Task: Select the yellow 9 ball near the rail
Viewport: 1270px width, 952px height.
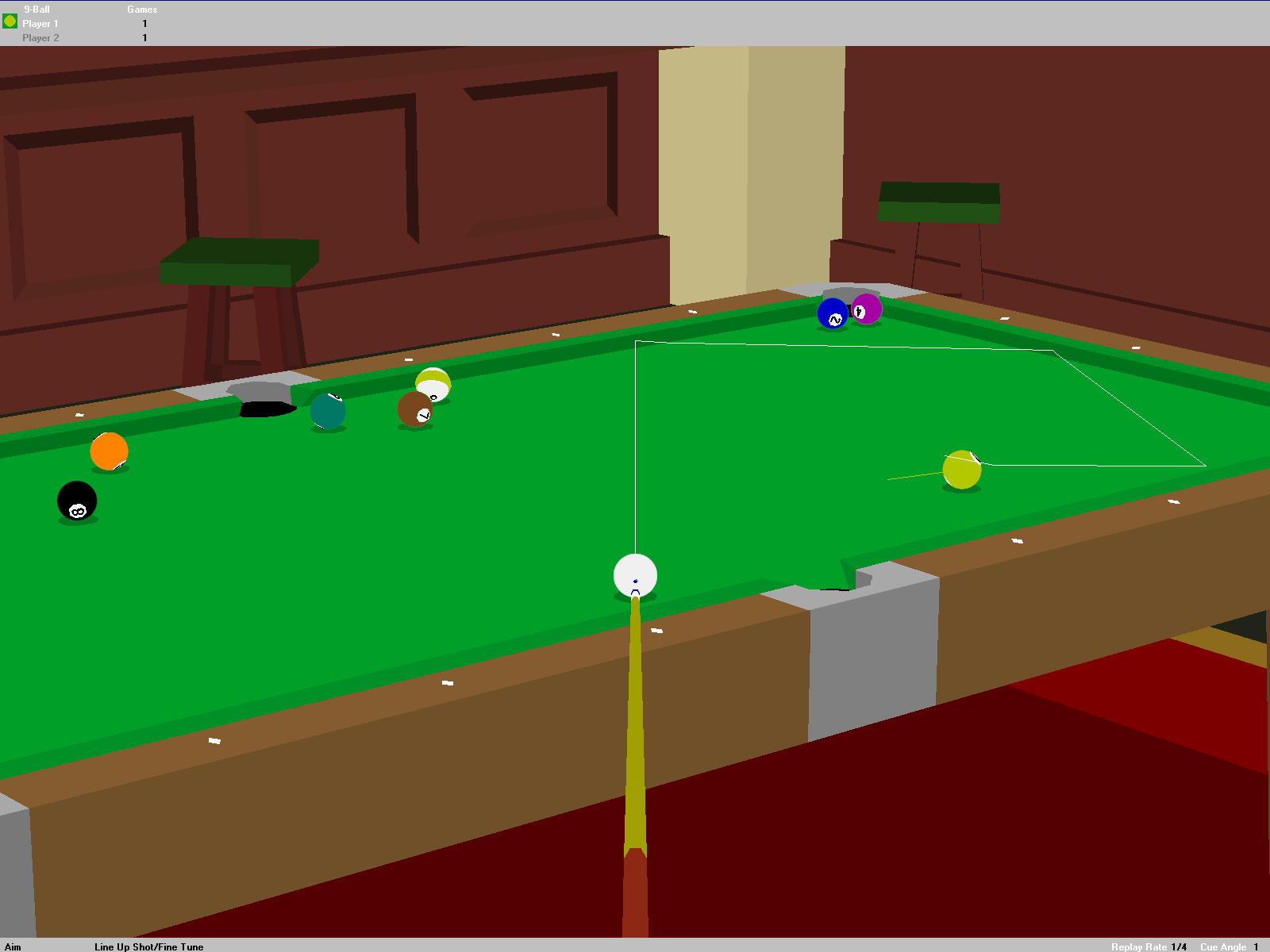Action: (x=962, y=471)
